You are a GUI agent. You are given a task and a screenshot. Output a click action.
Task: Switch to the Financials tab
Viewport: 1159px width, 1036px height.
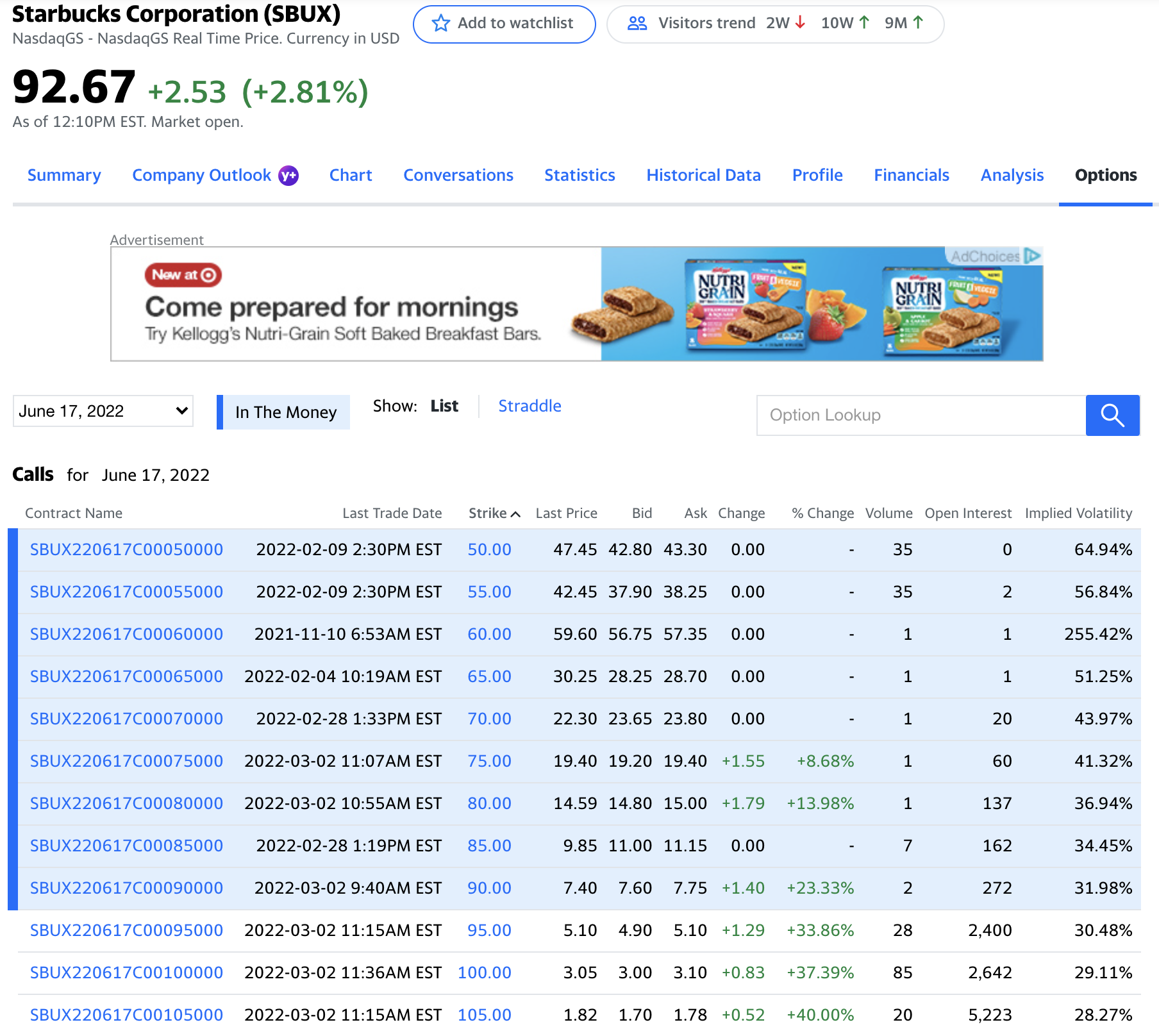click(912, 175)
